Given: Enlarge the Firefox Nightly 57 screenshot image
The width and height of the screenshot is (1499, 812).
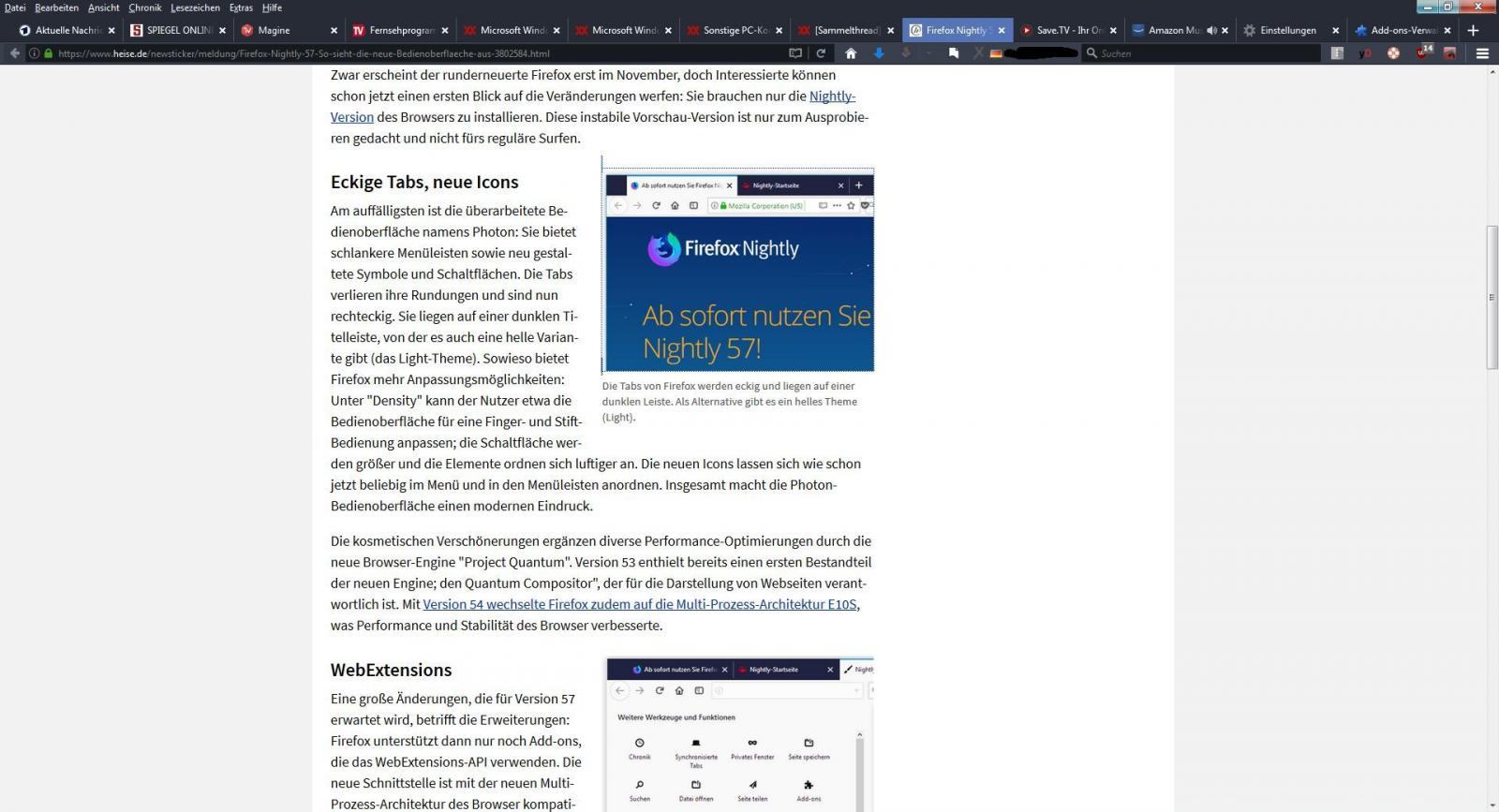Looking at the screenshot, I should [x=739, y=271].
